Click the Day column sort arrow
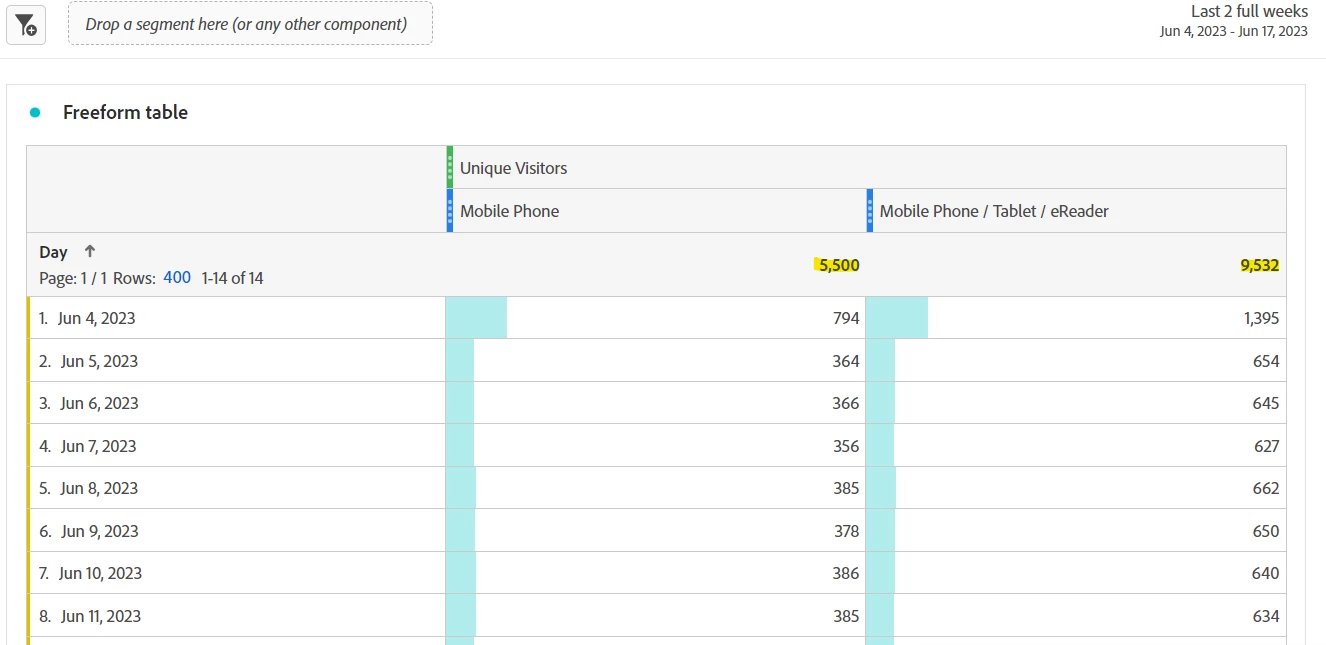 pos(89,252)
